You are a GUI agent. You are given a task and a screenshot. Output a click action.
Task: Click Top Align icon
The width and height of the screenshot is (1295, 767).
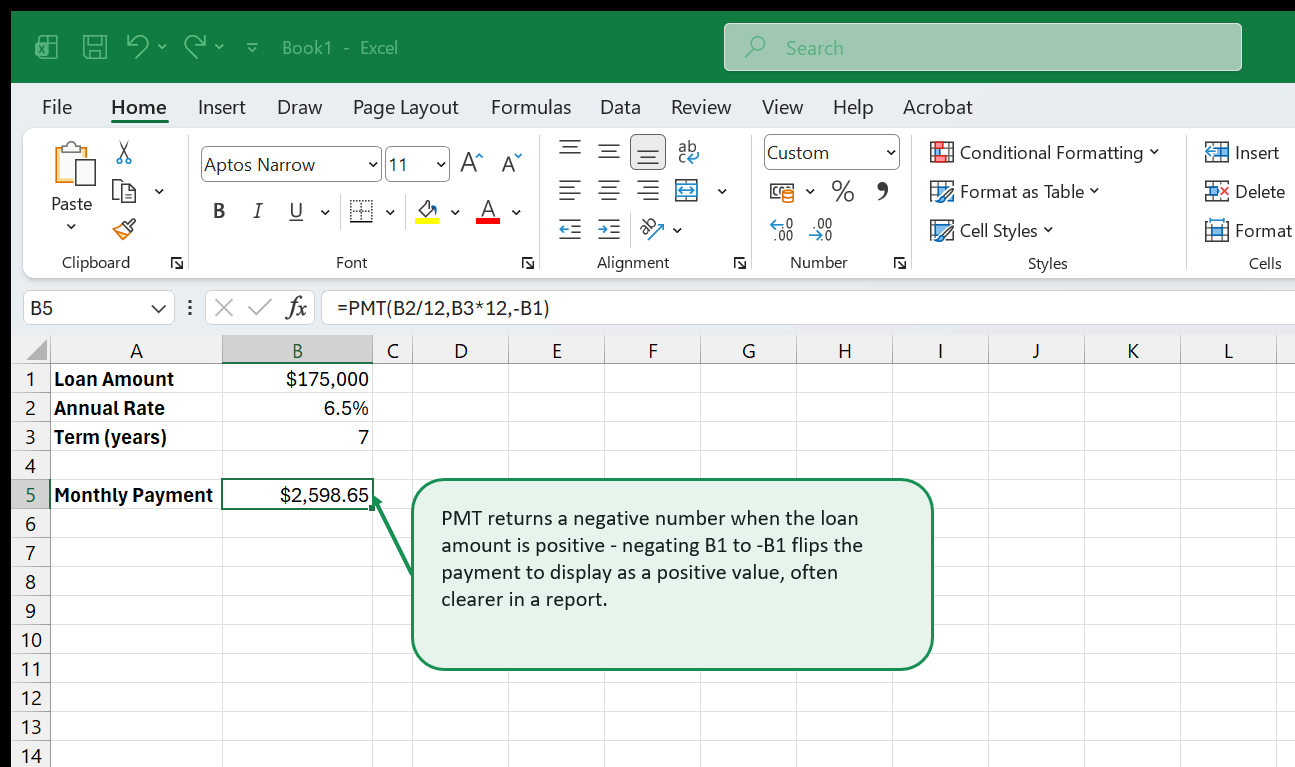570,150
